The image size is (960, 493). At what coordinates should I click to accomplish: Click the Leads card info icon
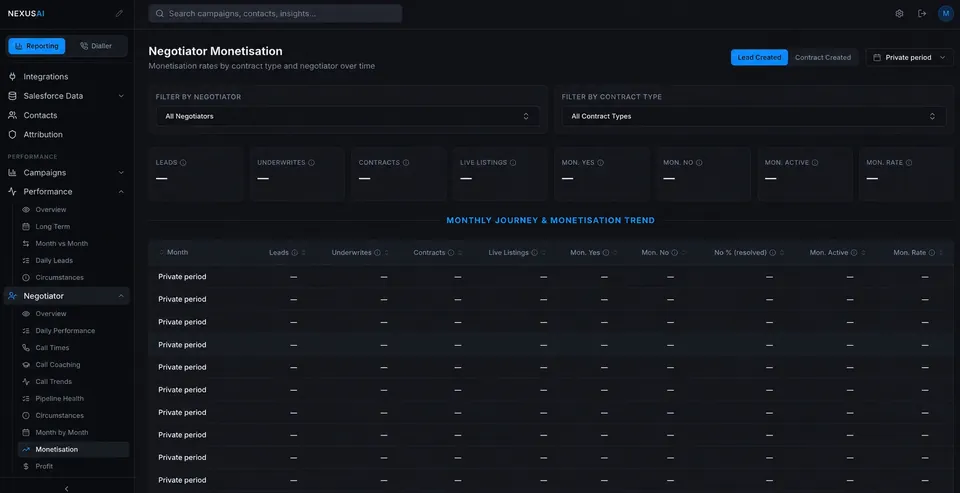[183, 163]
